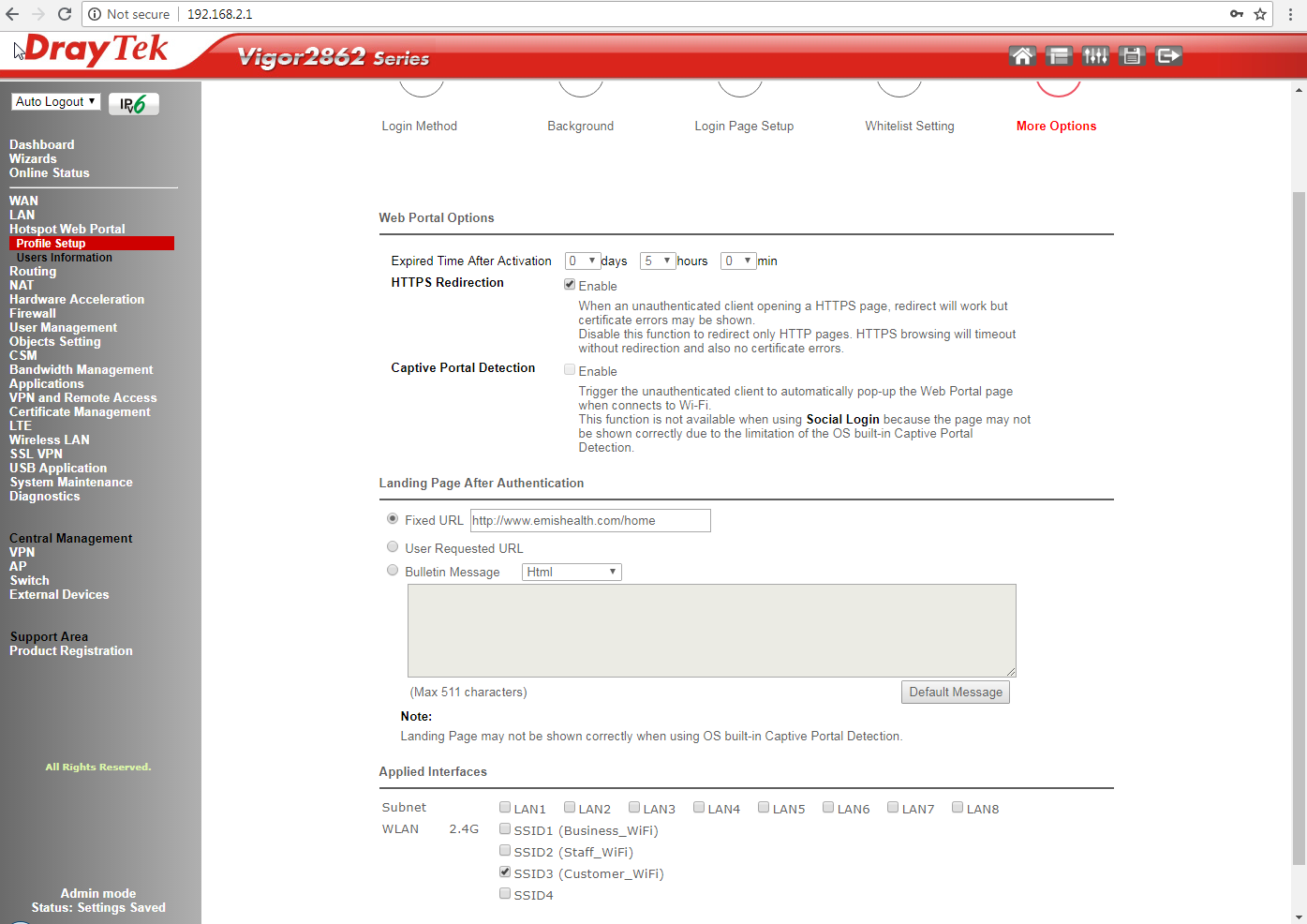Bookmark this page with the star icon
The image size is (1307, 924).
click(1260, 14)
